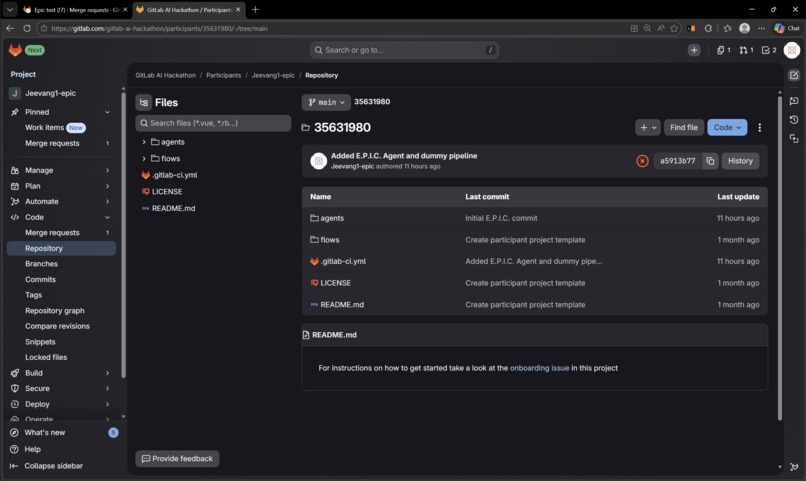Open GitLab AI Hackathon breadcrumb link
This screenshot has width=806, height=481.
click(x=166, y=76)
